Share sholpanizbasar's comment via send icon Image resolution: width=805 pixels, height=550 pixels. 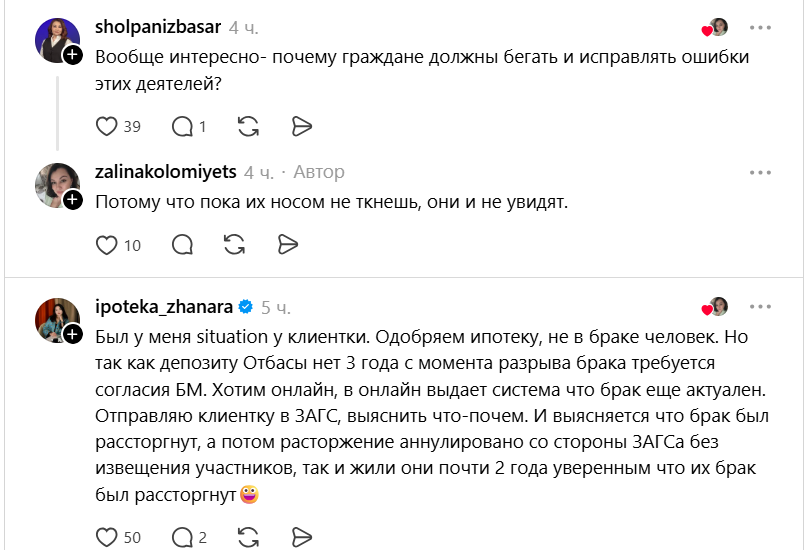(x=301, y=126)
